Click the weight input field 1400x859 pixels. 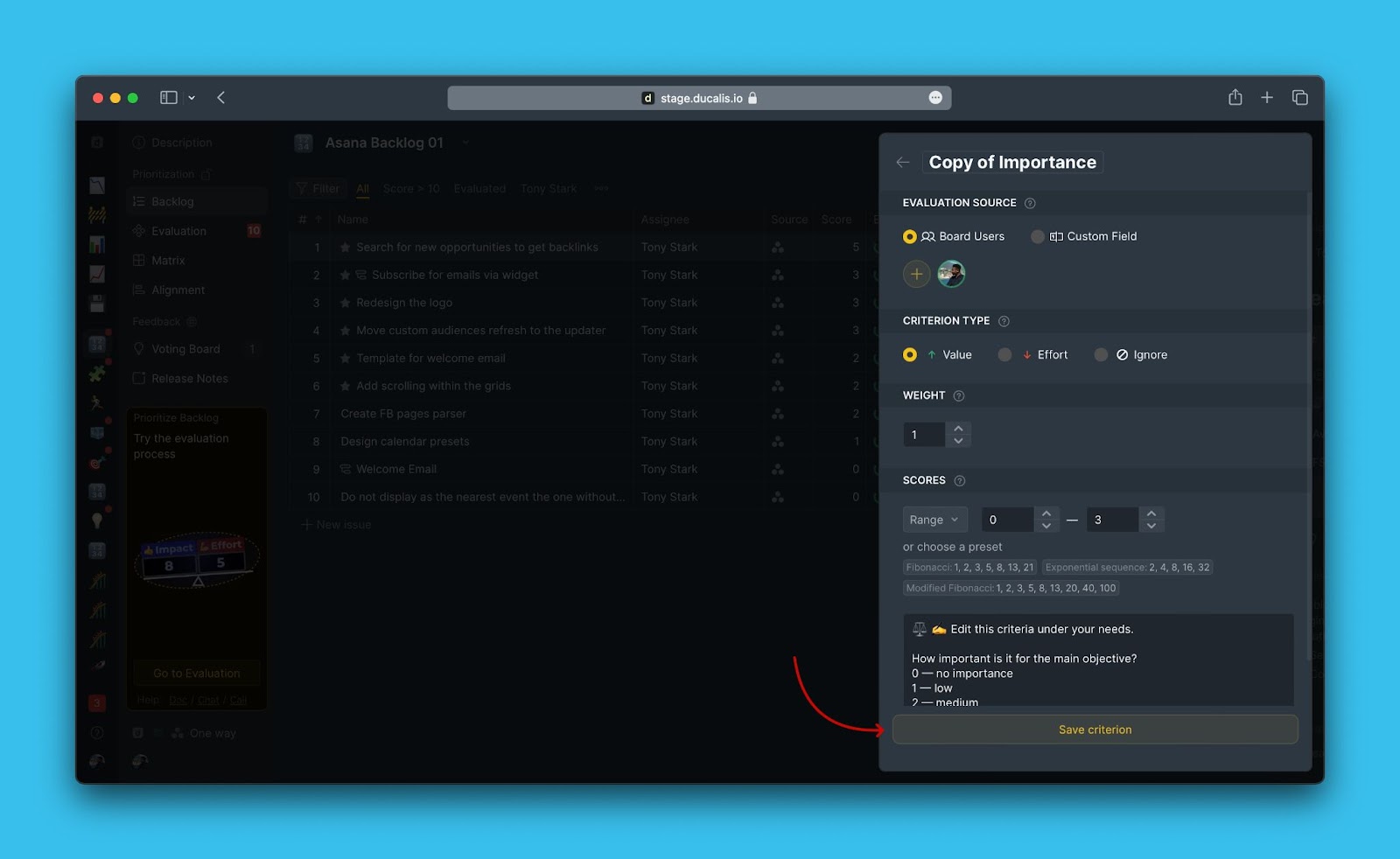click(924, 435)
